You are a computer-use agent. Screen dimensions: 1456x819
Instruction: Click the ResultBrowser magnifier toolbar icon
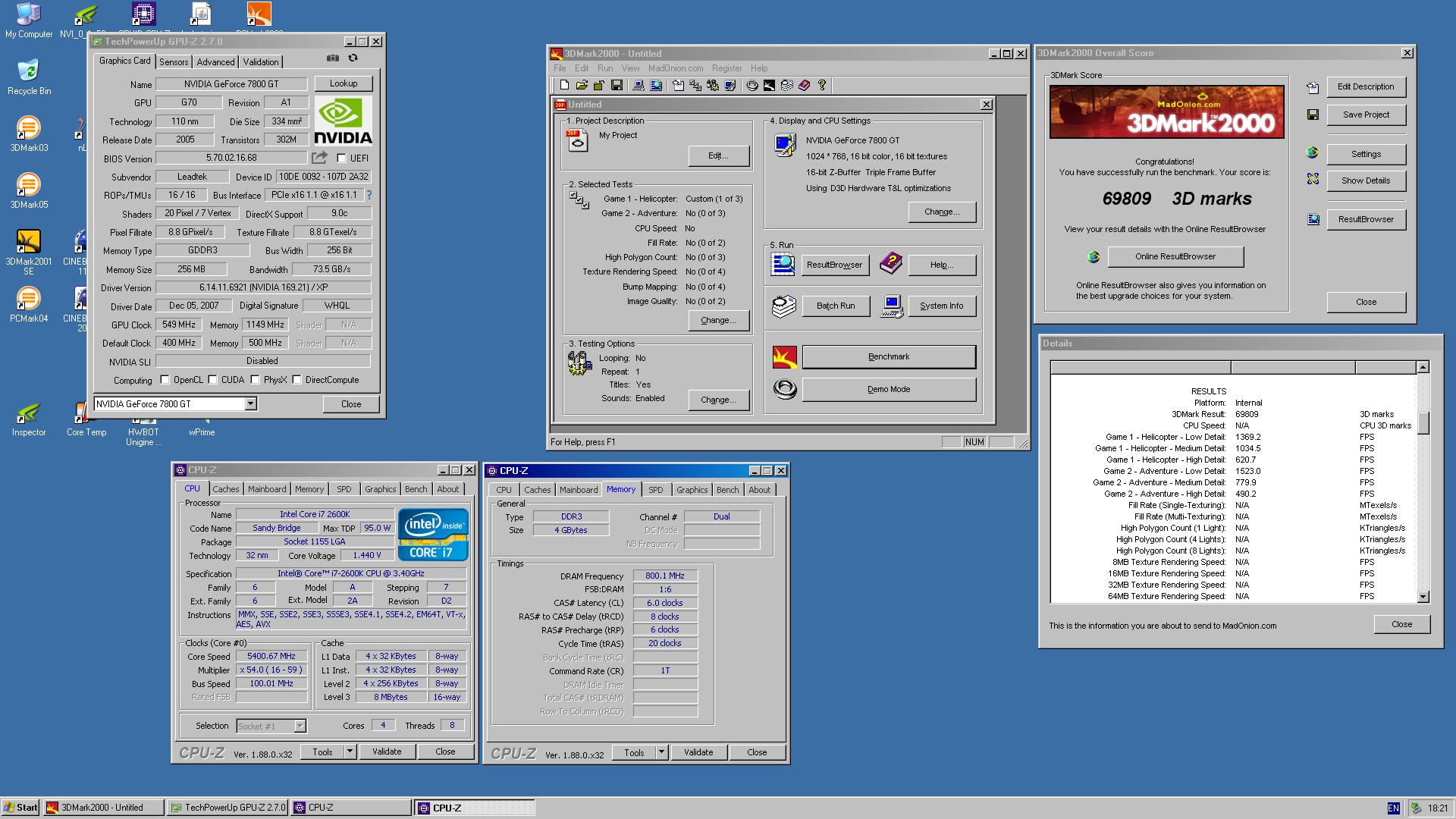point(656,86)
